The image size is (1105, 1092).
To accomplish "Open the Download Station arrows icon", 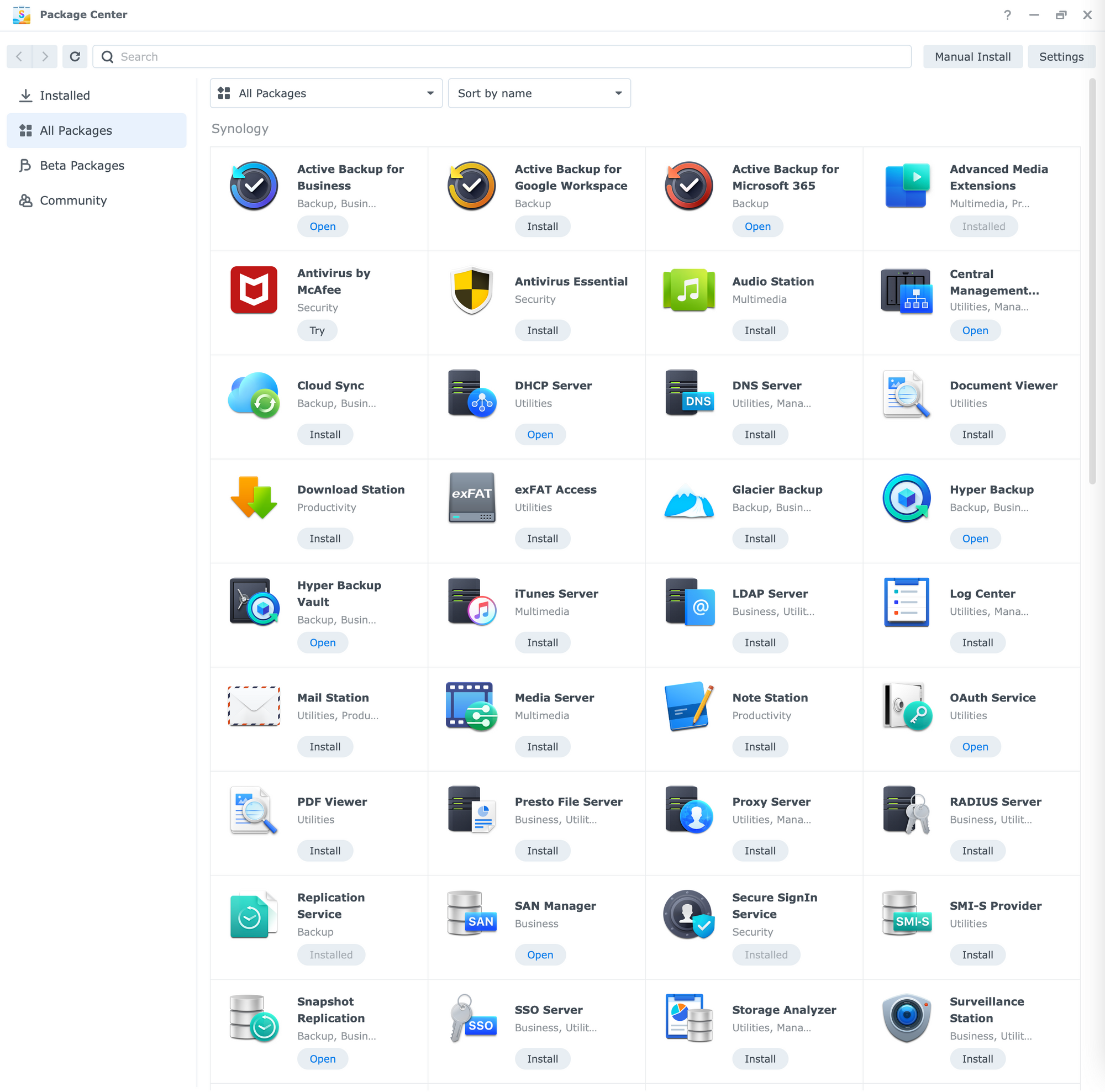I will [254, 498].
